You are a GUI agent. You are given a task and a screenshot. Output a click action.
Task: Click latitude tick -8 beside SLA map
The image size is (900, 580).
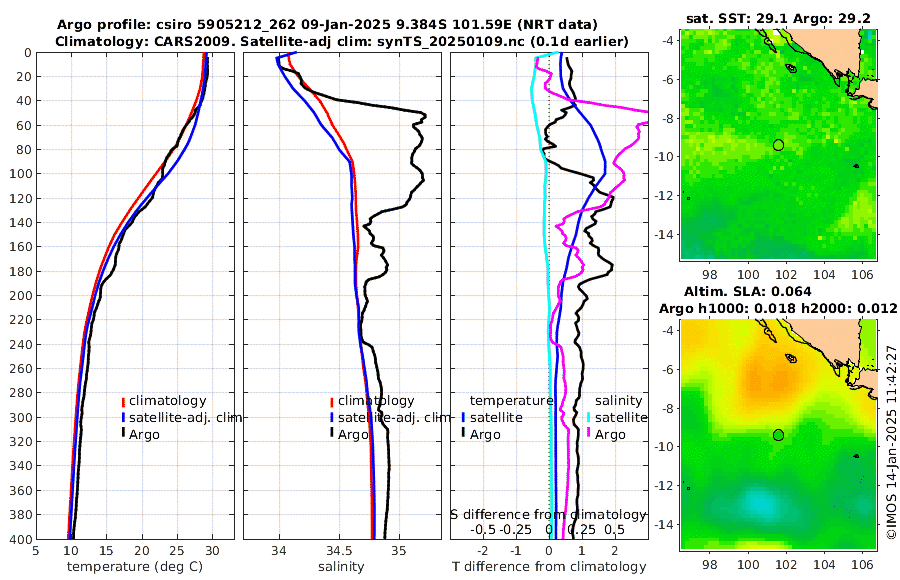point(669,408)
